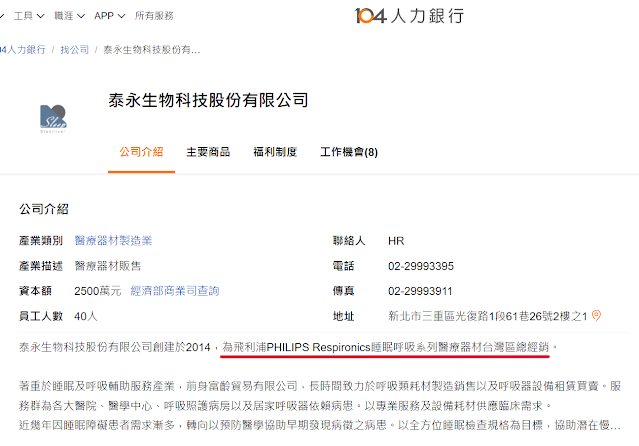
Task: Click the 公司介紹 section heading
Action: point(44,209)
